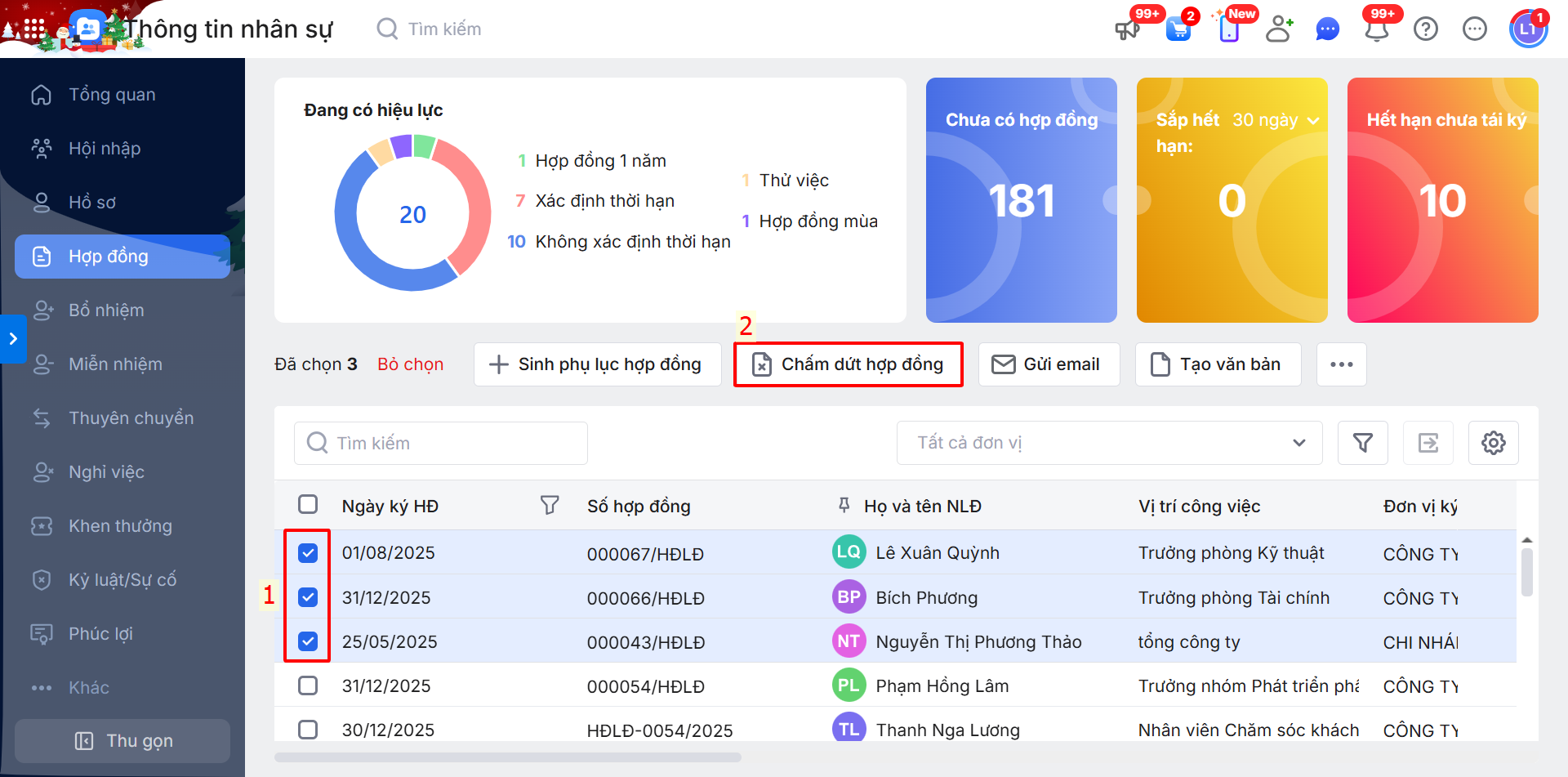Click the Bỏ chọn link
The height and width of the screenshot is (777, 1568).
410,364
